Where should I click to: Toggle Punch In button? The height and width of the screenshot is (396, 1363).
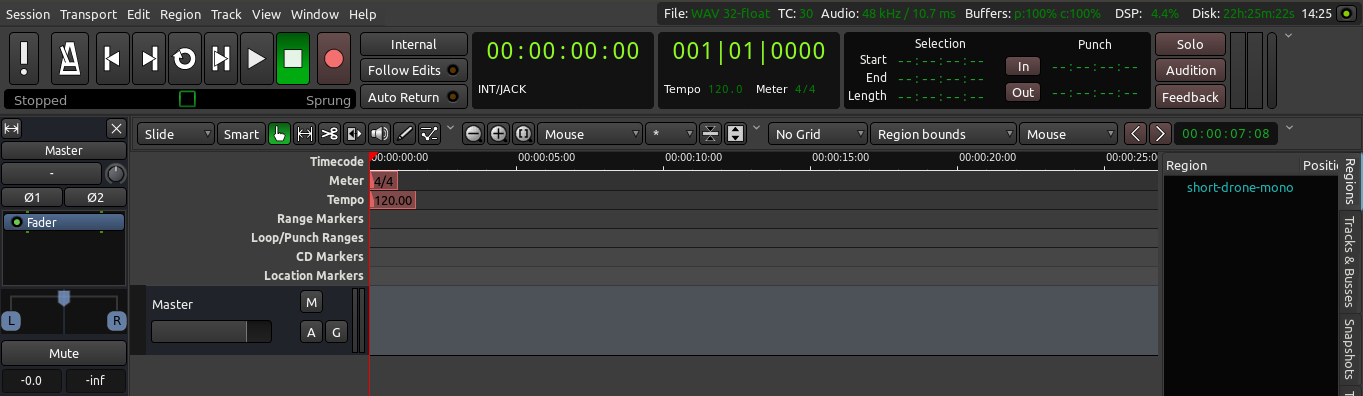[1023, 66]
